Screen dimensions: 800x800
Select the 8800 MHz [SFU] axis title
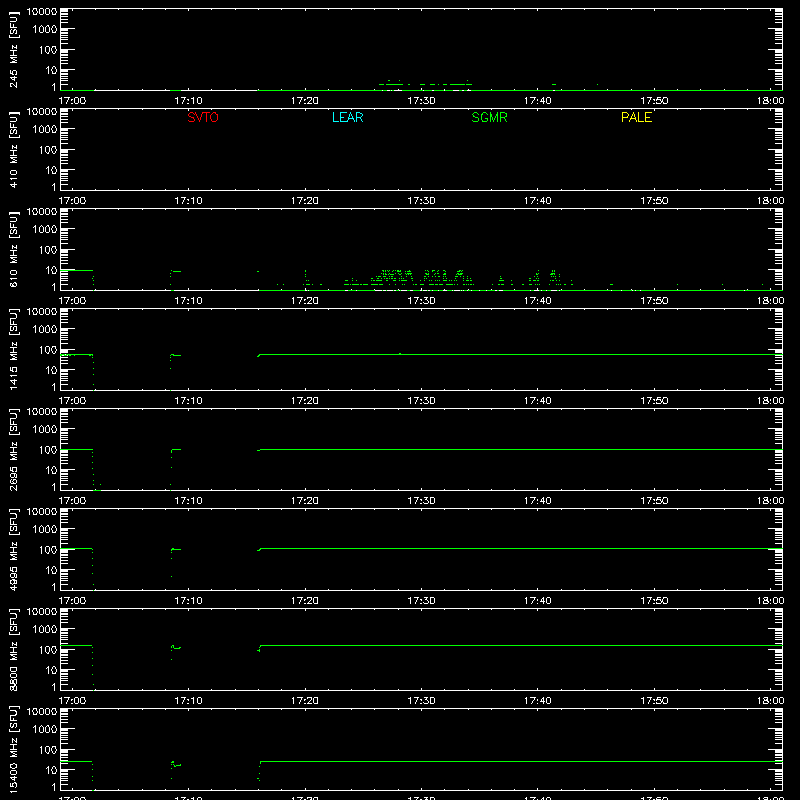coord(14,650)
